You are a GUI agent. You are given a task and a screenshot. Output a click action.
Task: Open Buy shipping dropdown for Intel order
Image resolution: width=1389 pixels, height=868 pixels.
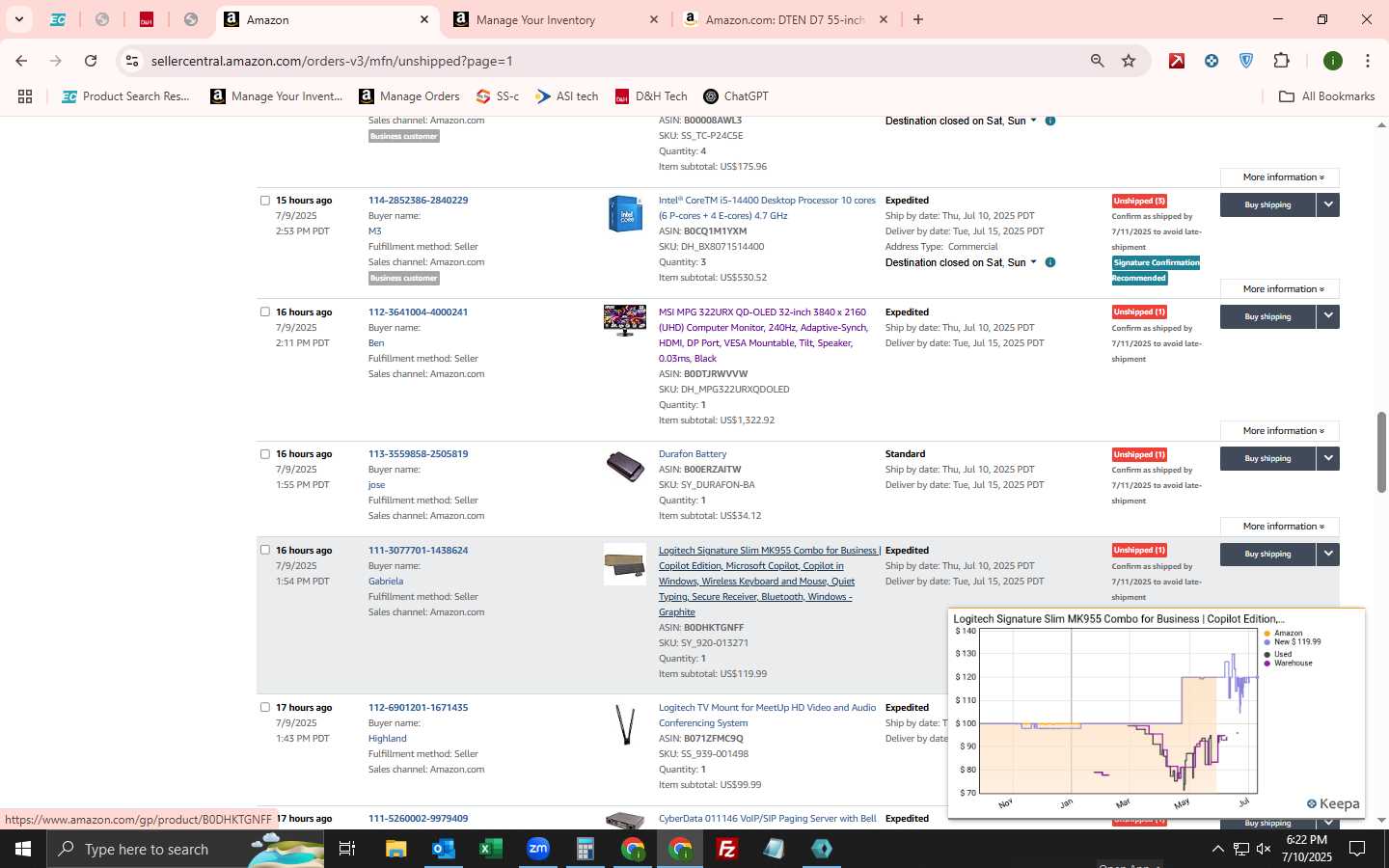(x=1328, y=204)
